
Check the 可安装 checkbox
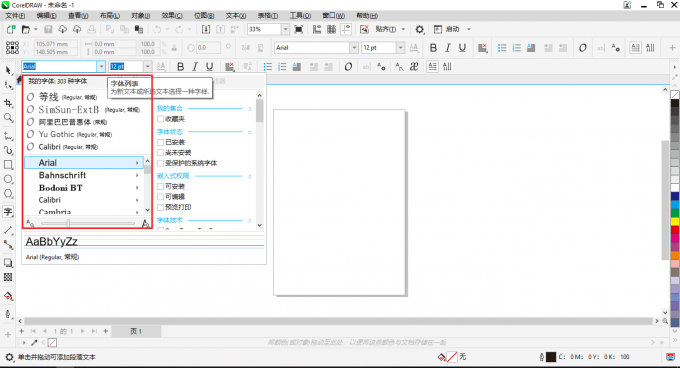click(x=160, y=186)
